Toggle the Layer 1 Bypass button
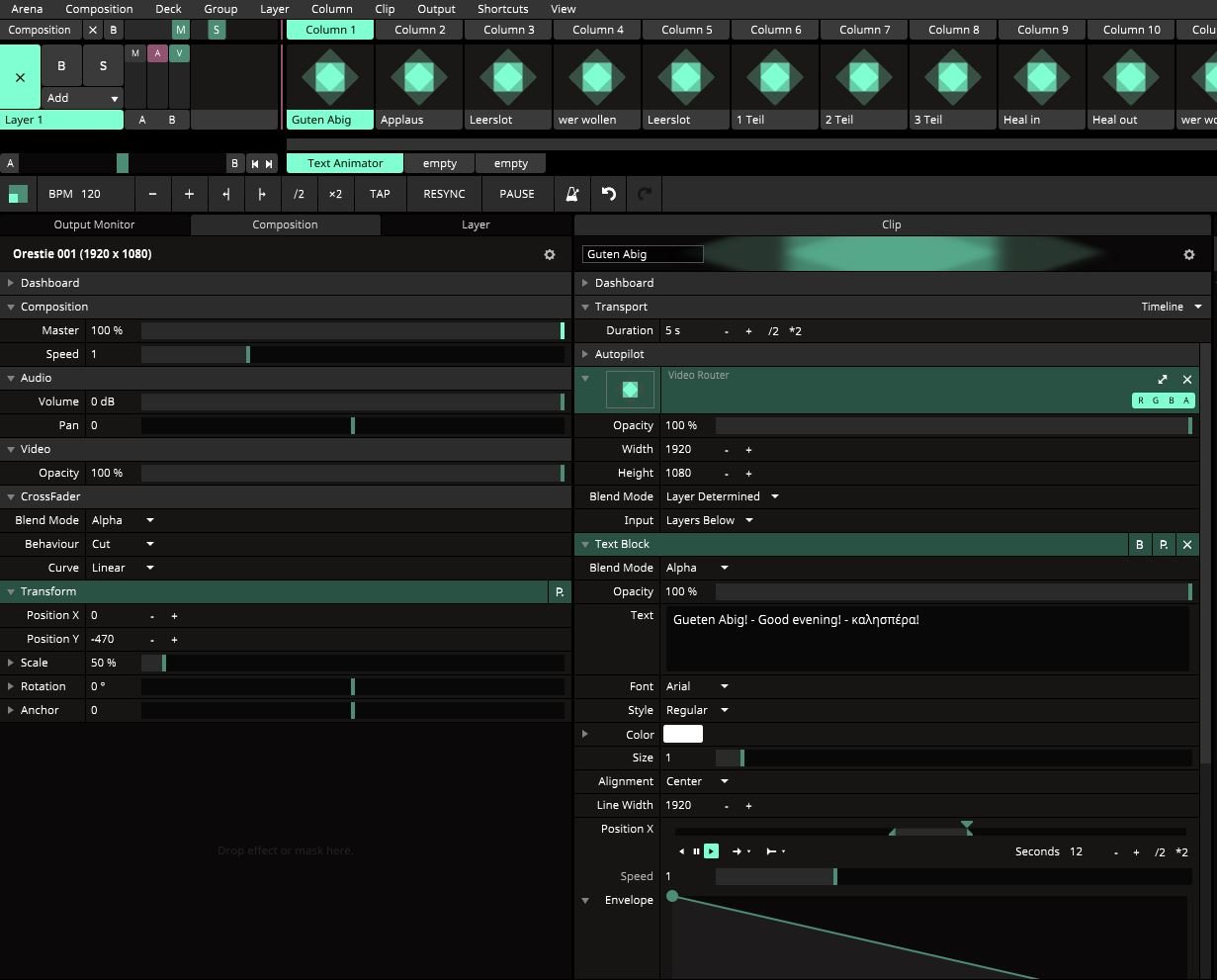Viewport: 1217px width, 980px height. pos(61,66)
